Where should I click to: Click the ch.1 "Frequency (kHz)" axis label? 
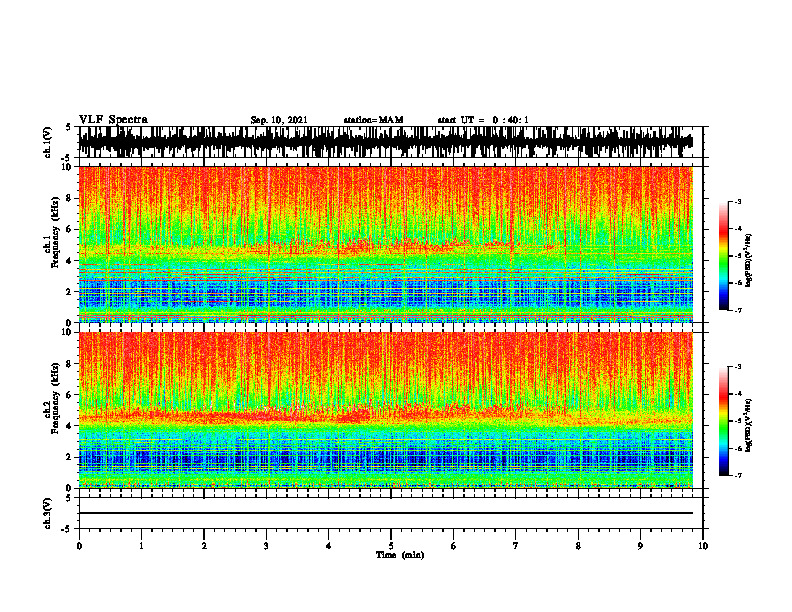(x=55, y=232)
